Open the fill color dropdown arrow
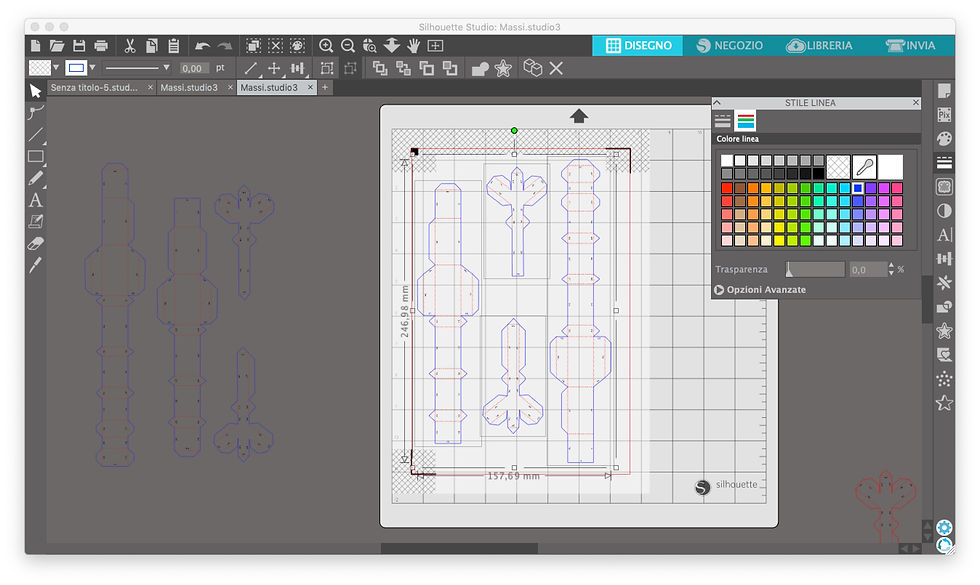This screenshot has width=980, height=585. click(56, 68)
